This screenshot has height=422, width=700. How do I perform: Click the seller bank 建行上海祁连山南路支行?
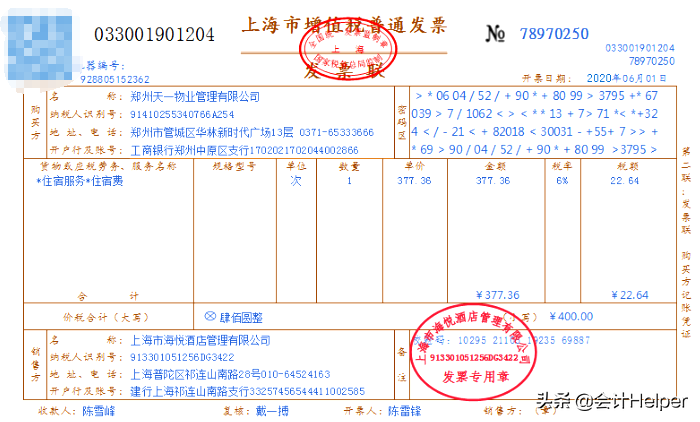click(x=189, y=392)
